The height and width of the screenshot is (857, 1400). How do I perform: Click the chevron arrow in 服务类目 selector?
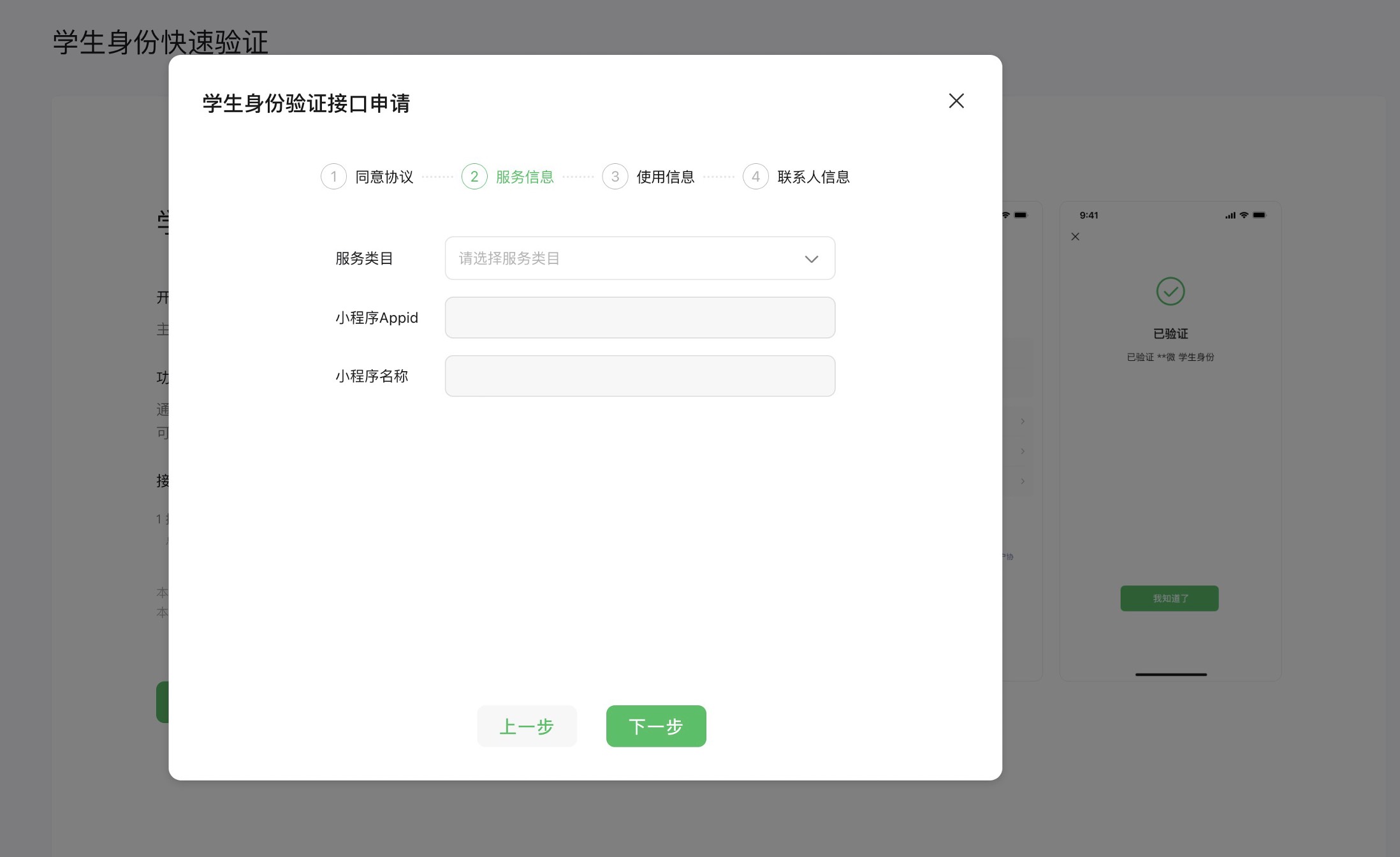(x=811, y=259)
